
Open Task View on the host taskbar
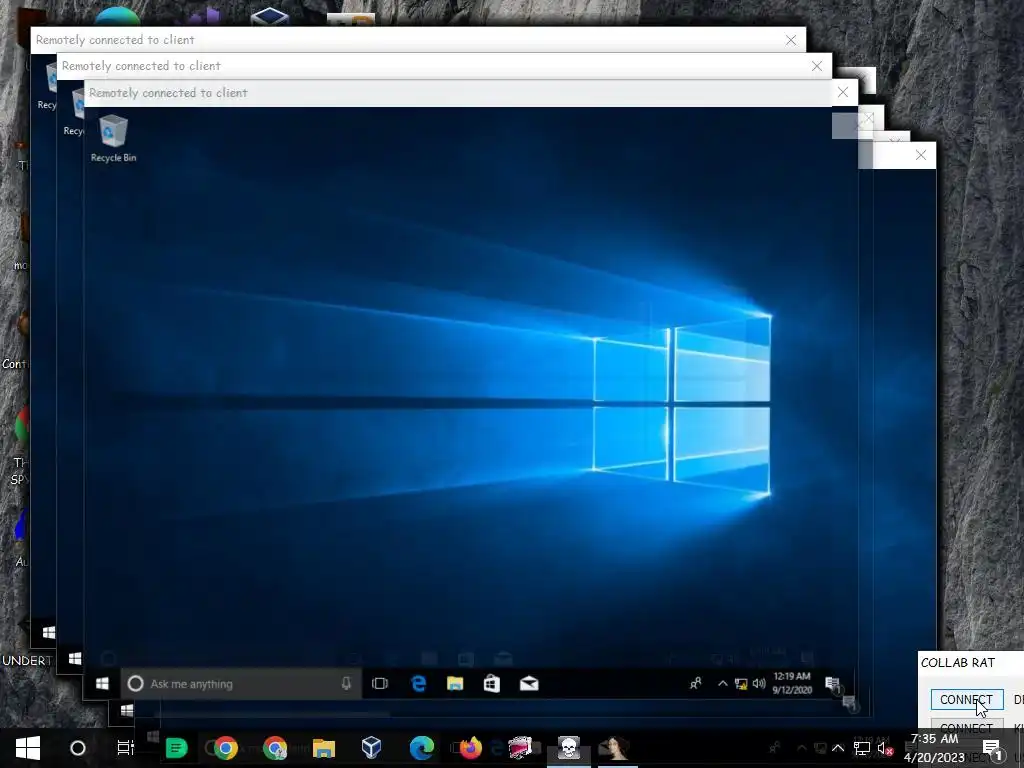pos(125,748)
